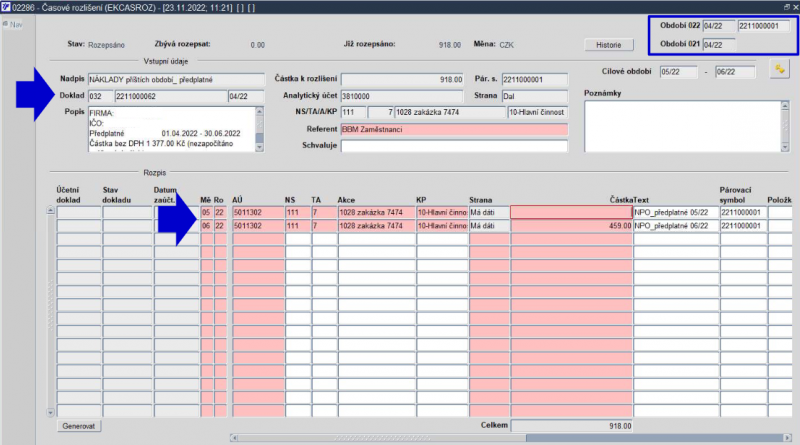Click inside the Popis text area
800x445 pixels.
(172, 129)
